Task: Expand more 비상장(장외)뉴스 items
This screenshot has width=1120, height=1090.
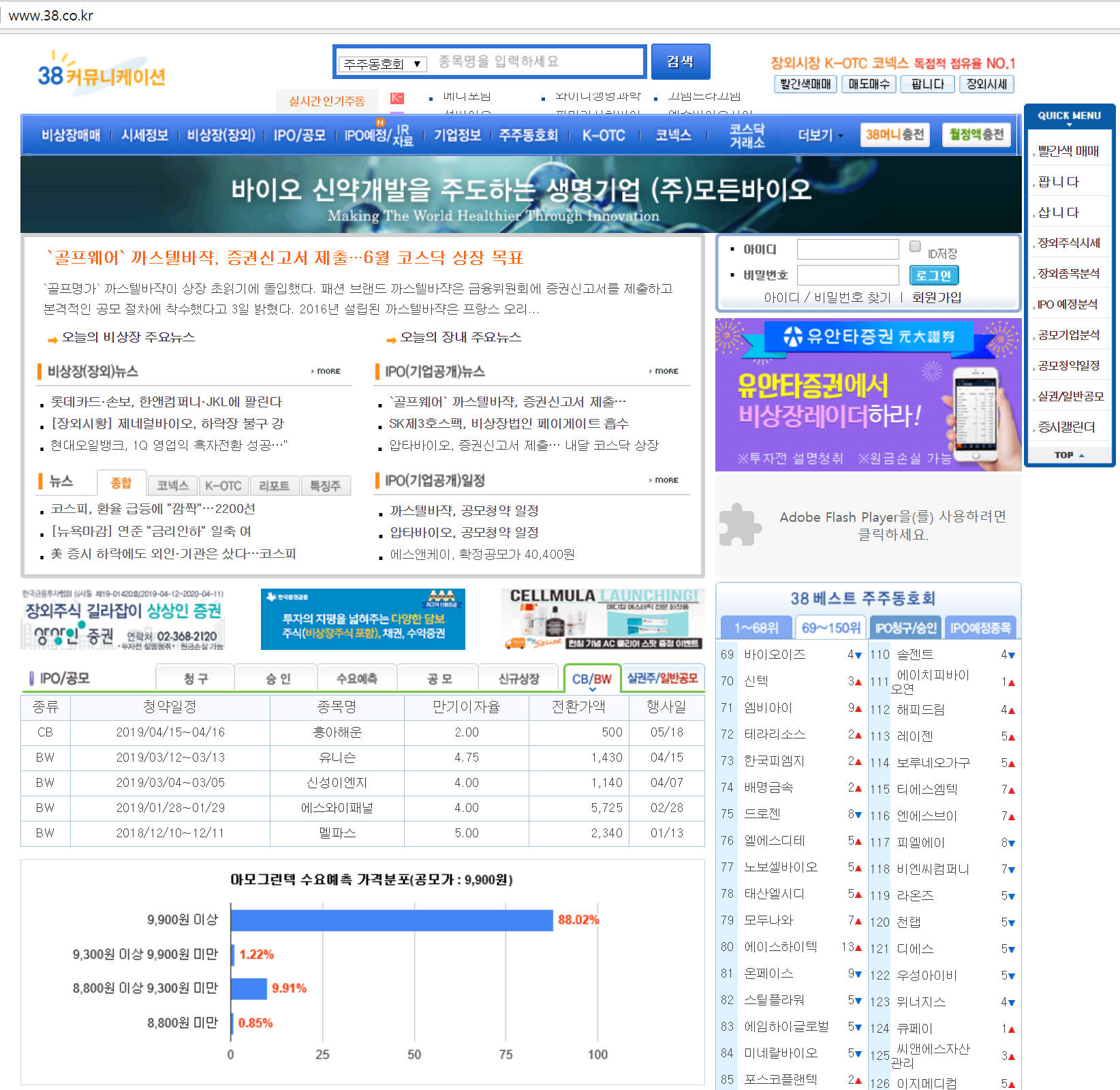Action: coord(326,371)
